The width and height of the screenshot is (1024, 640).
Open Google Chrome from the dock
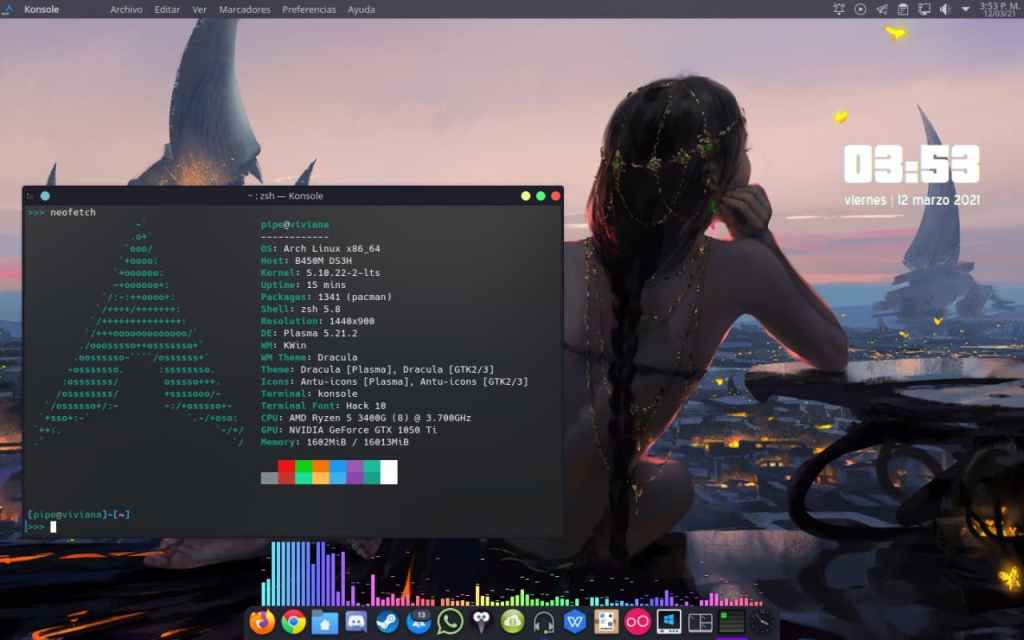tap(293, 622)
